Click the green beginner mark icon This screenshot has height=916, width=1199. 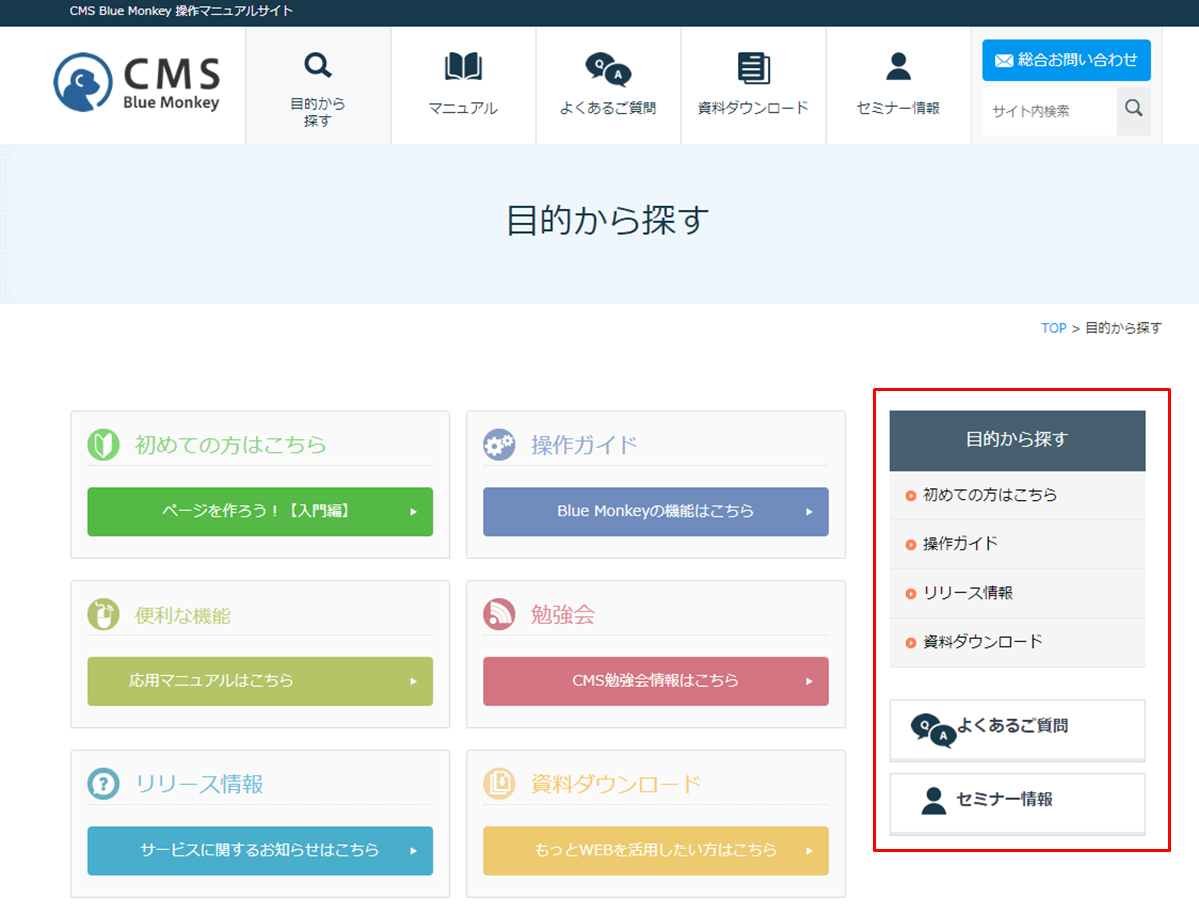click(x=103, y=445)
